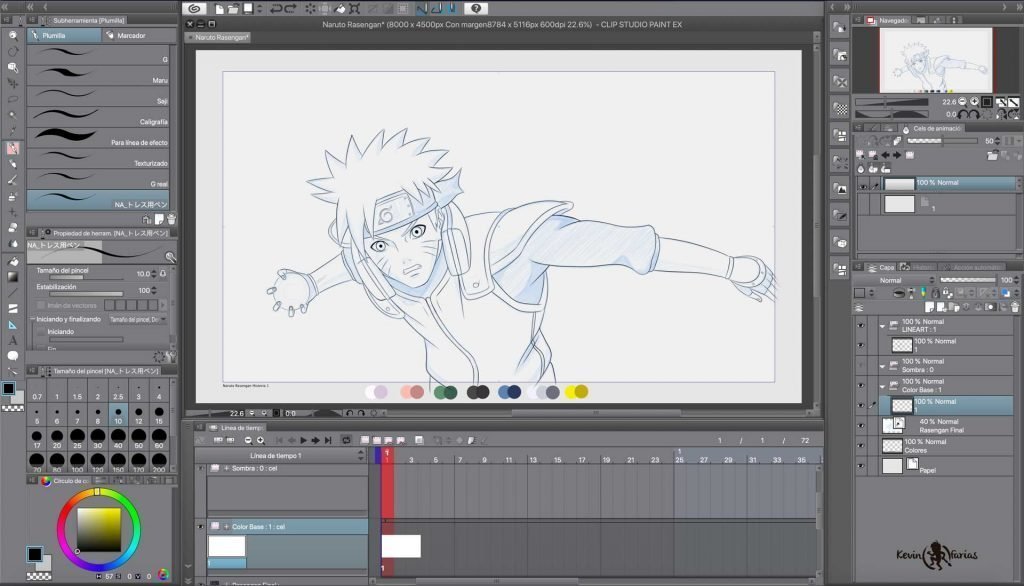Choose the G real pen sub tool
This screenshot has height=586, width=1024.
98,180
